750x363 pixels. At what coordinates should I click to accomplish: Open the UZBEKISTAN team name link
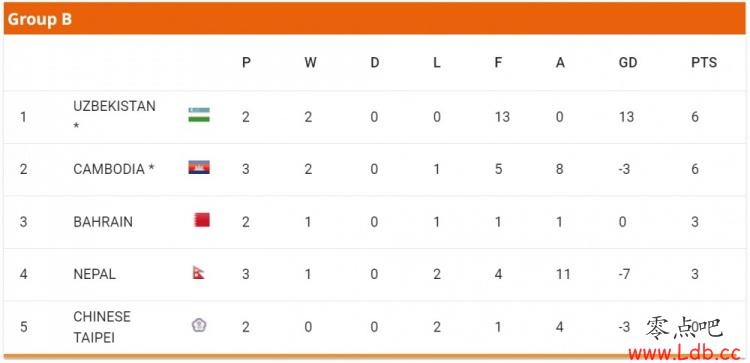click(114, 116)
